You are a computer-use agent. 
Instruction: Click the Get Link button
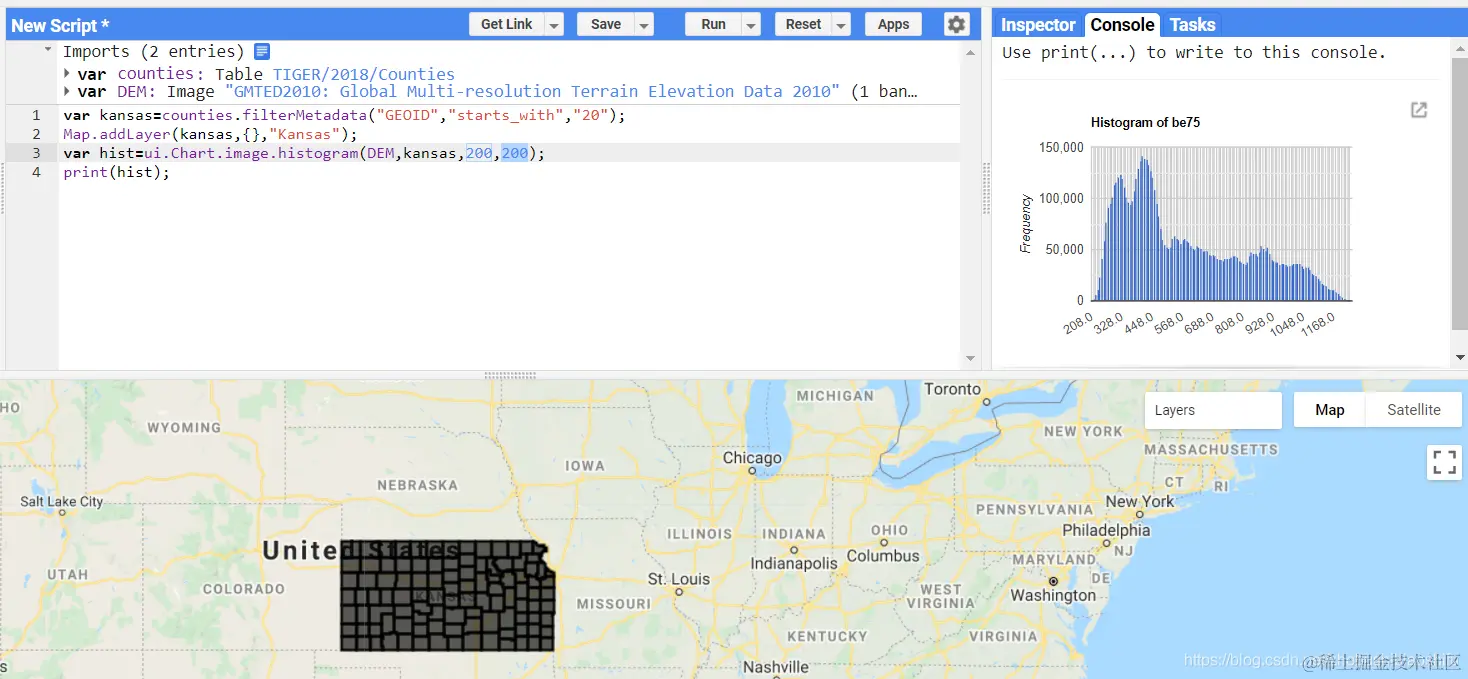(x=506, y=25)
